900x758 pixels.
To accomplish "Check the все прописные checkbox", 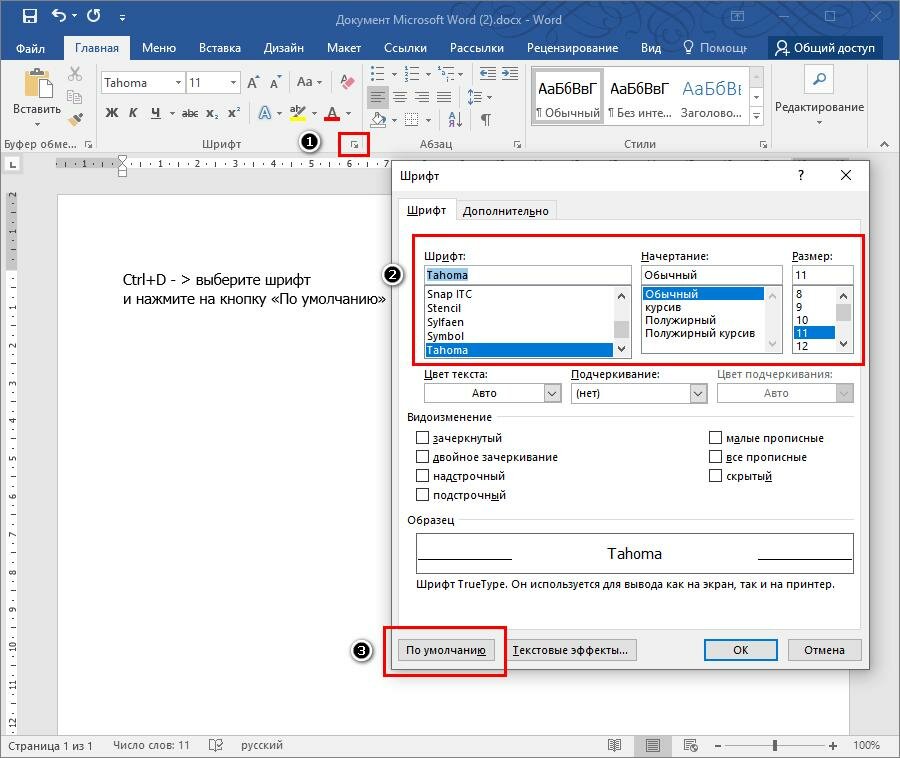I will pyautogui.click(x=715, y=457).
